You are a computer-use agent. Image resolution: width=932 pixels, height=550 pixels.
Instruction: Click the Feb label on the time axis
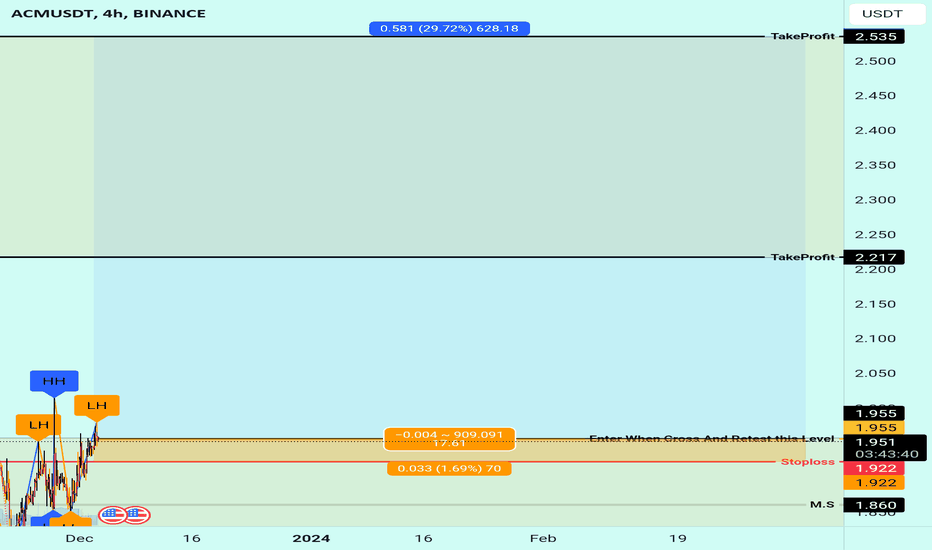[x=543, y=538]
